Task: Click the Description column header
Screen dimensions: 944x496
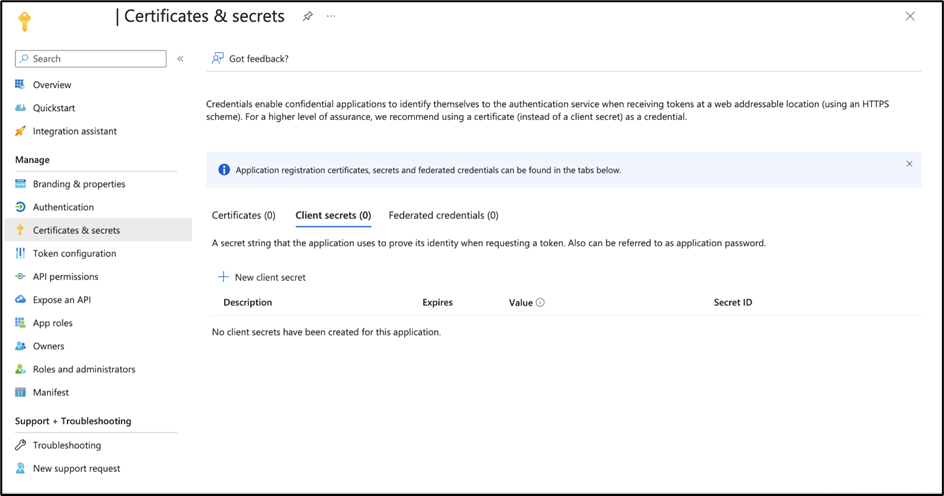Action: 247,302
